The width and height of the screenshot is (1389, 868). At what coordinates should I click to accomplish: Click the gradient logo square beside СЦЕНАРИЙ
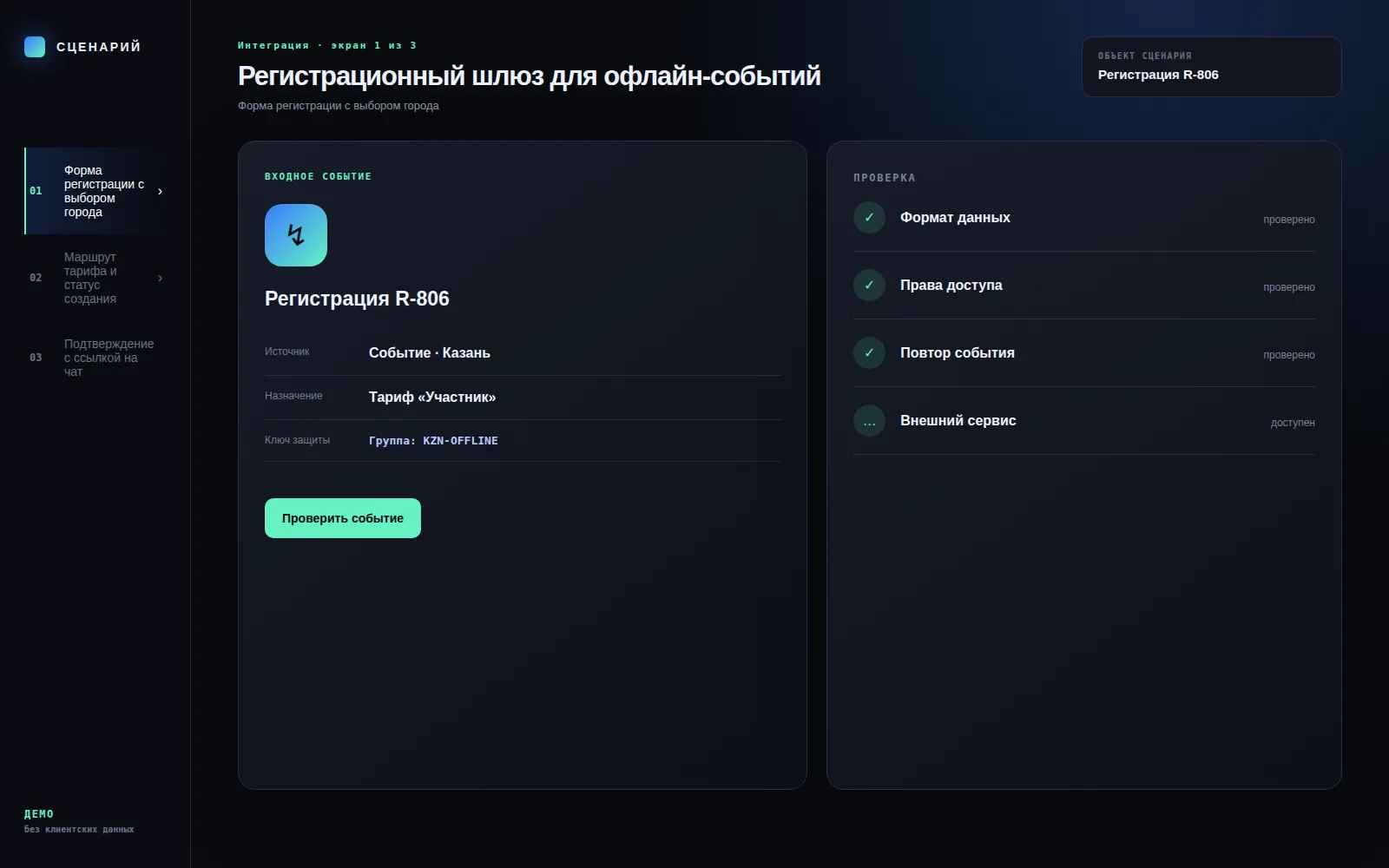click(35, 47)
